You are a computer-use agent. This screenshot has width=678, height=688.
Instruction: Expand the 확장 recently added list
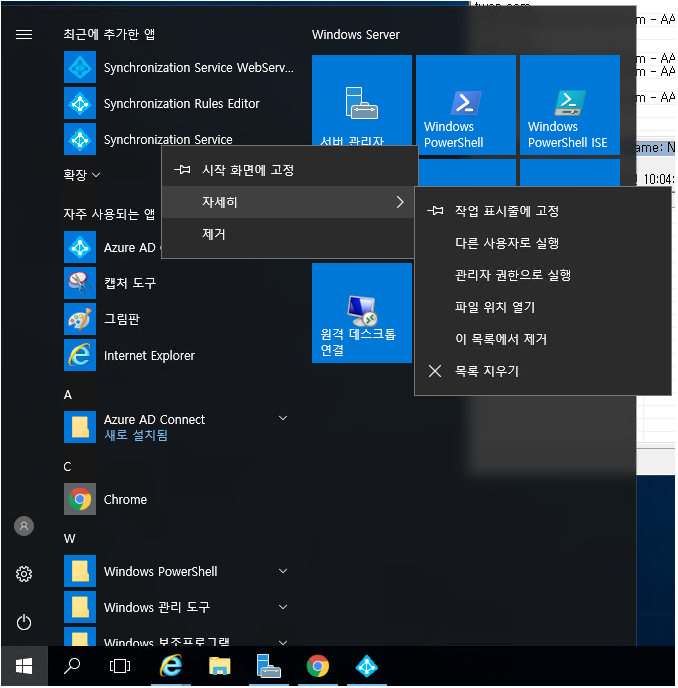tap(82, 175)
